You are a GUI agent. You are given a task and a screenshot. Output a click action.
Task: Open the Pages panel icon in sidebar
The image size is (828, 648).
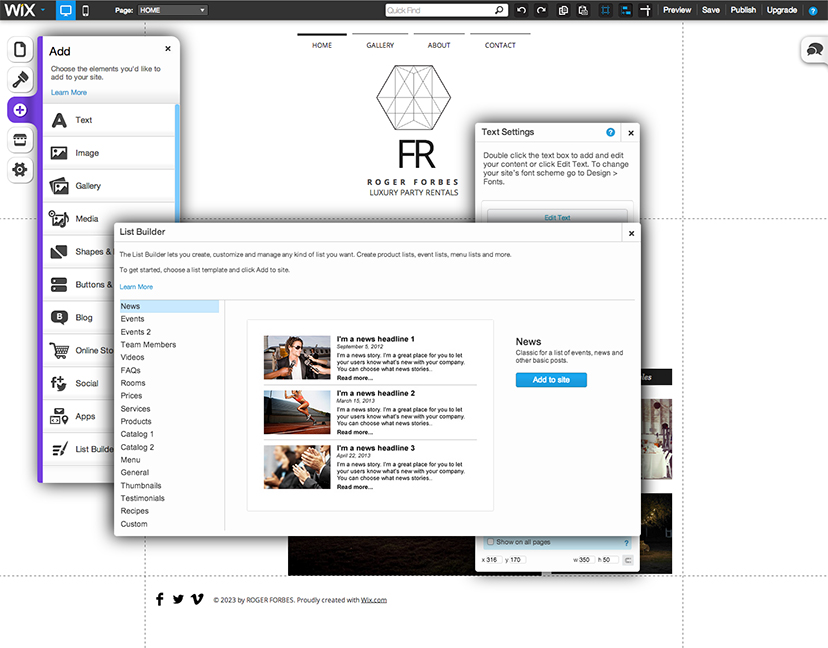20,50
